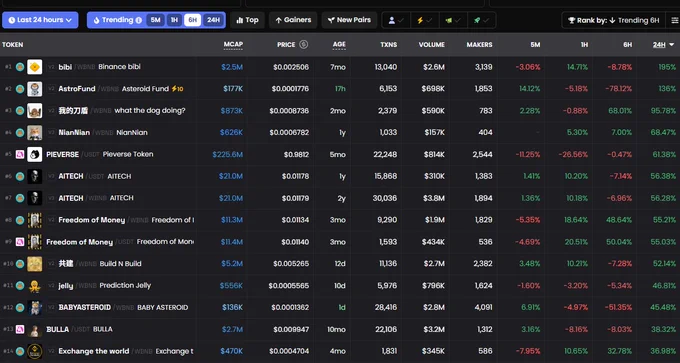Click the BULLA token logo
Image resolution: width=680 pixels, height=363 pixels.
[x=35, y=330]
